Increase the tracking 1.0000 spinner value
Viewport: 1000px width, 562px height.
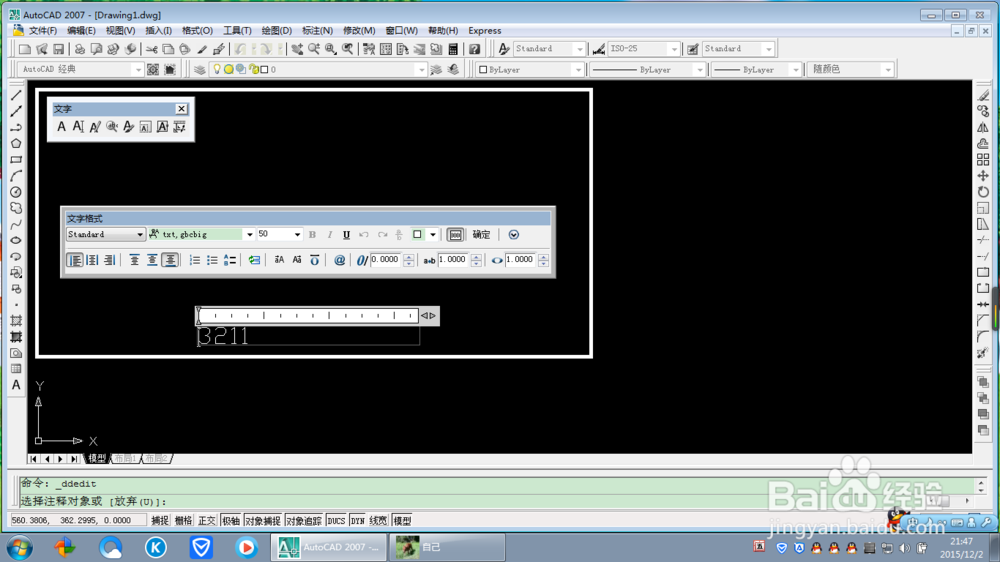pyautogui.click(x=476, y=256)
